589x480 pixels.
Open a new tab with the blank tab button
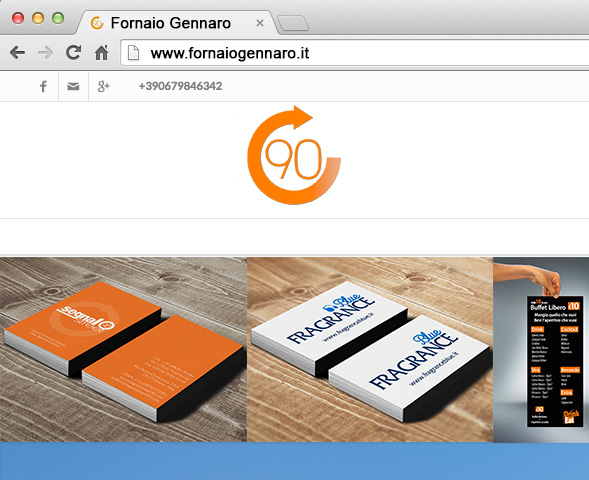(x=293, y=23)
